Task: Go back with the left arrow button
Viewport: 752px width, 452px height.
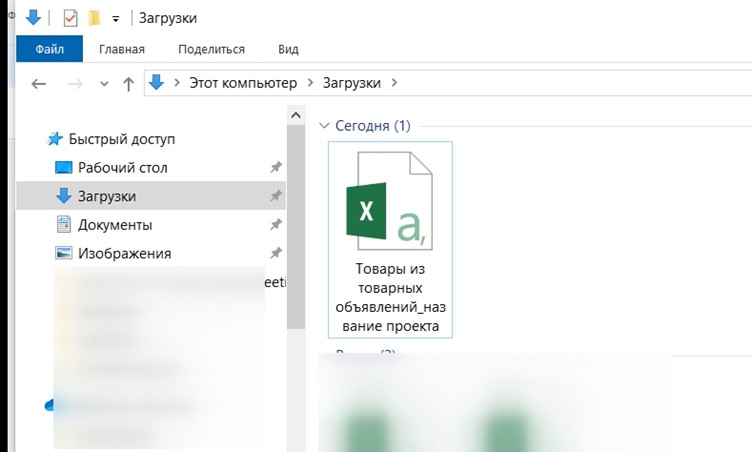Action: point(39,84)
